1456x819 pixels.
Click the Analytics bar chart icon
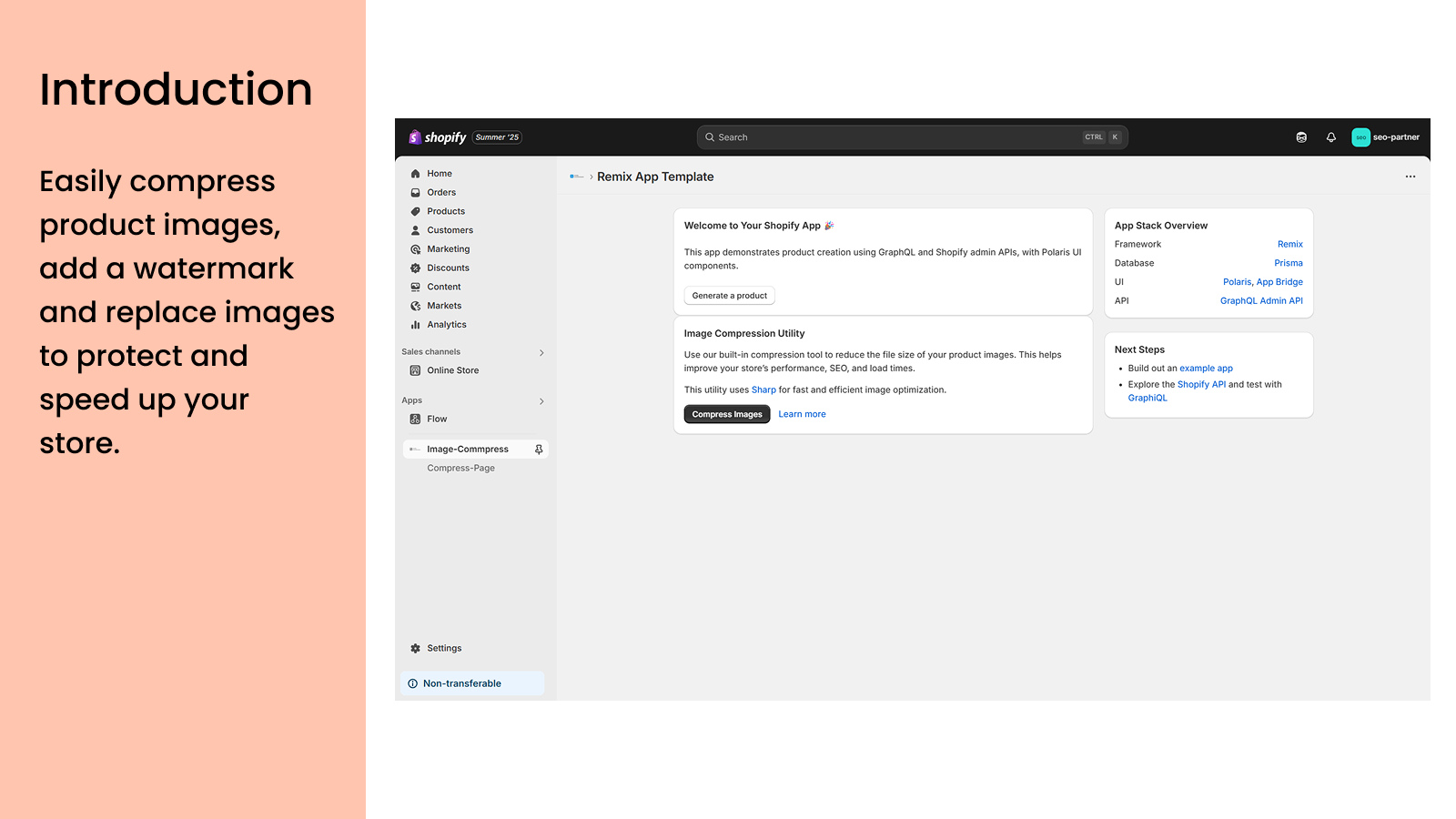(415, 325)
